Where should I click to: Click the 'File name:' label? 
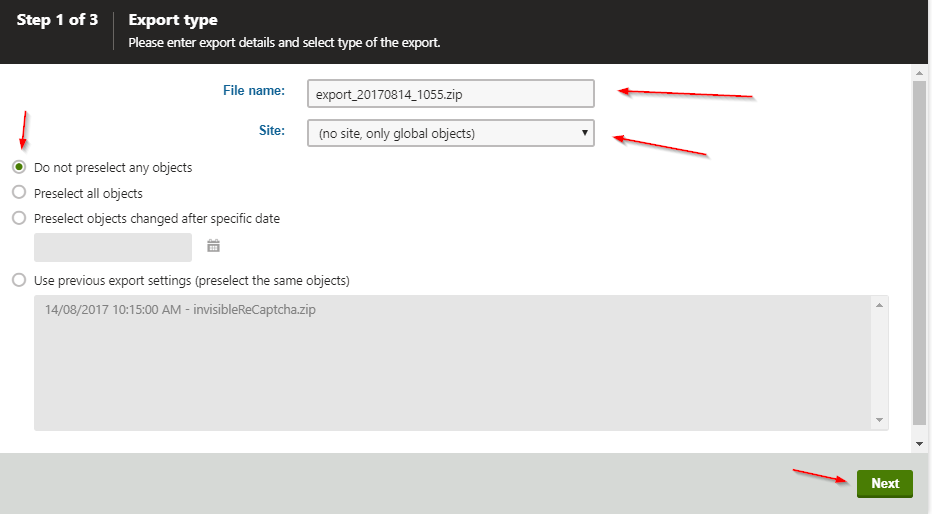[253, 91]
